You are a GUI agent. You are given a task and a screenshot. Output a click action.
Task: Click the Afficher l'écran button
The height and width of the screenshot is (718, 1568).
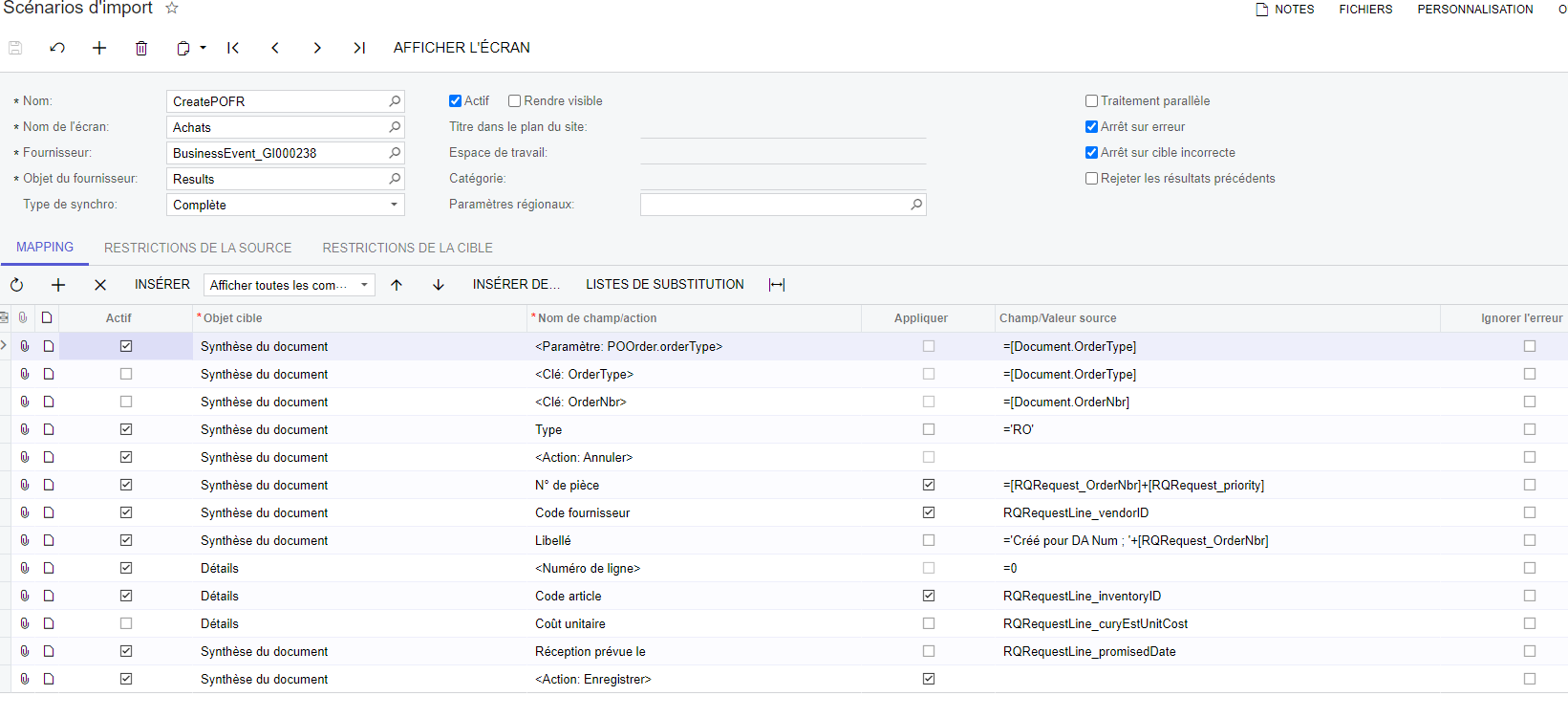(462, 48)
